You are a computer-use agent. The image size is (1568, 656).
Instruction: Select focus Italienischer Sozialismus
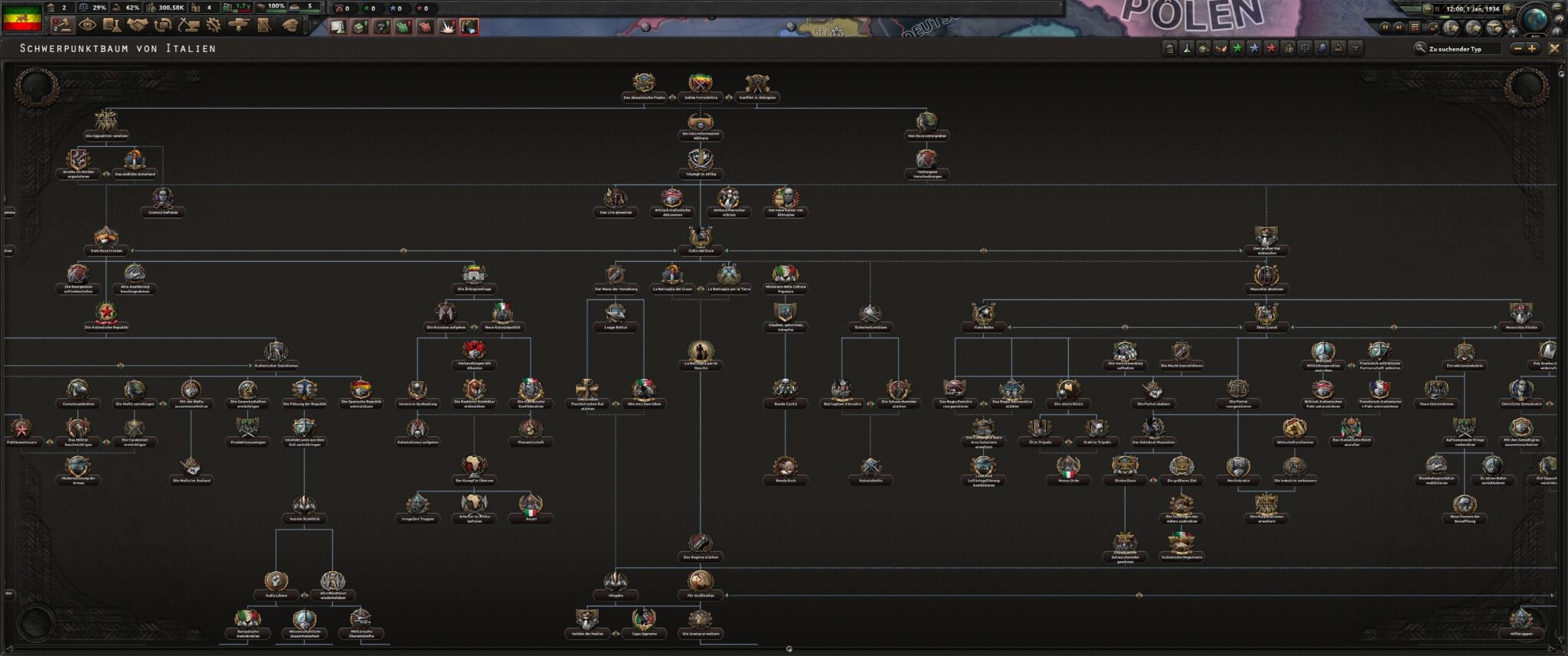click(276, 354)
